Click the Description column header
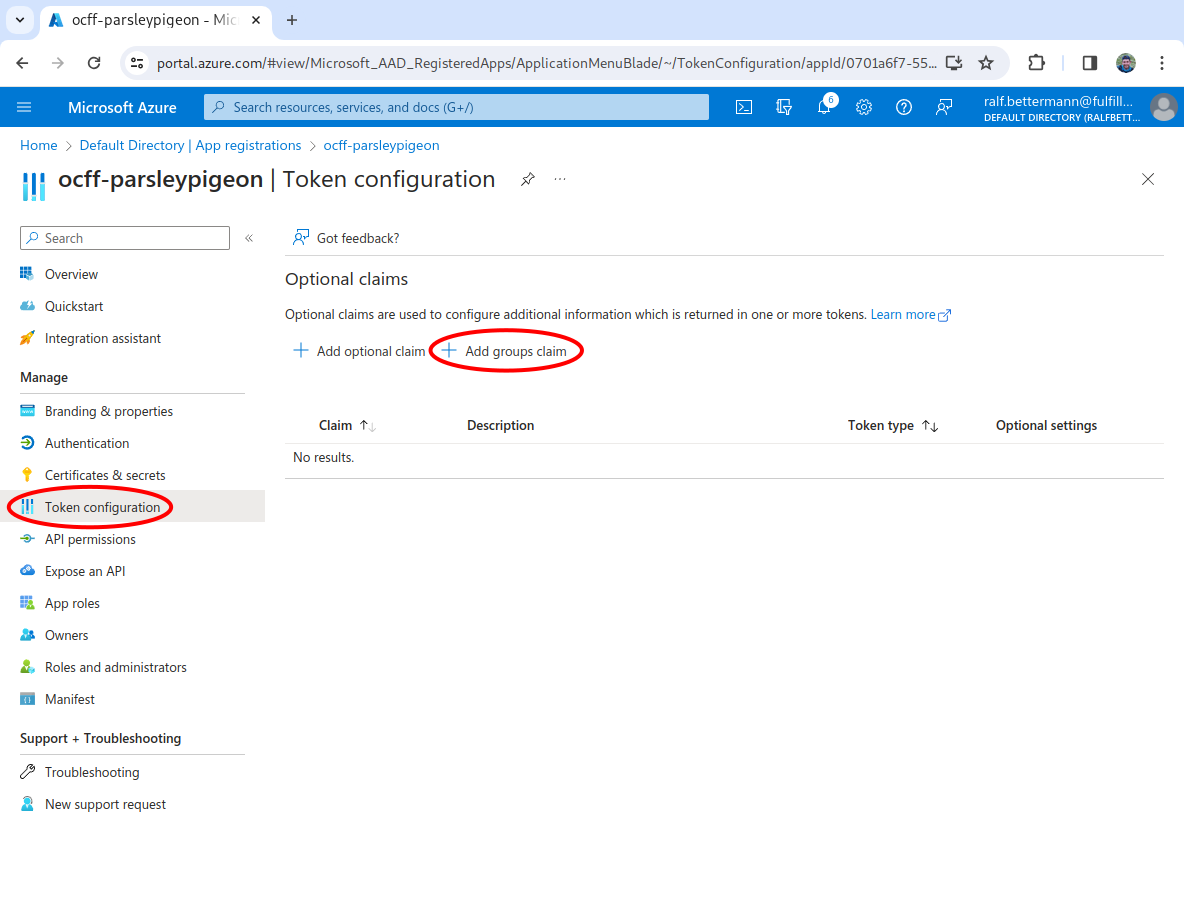This screenshot has width=1184, height=909. point(500,425)
